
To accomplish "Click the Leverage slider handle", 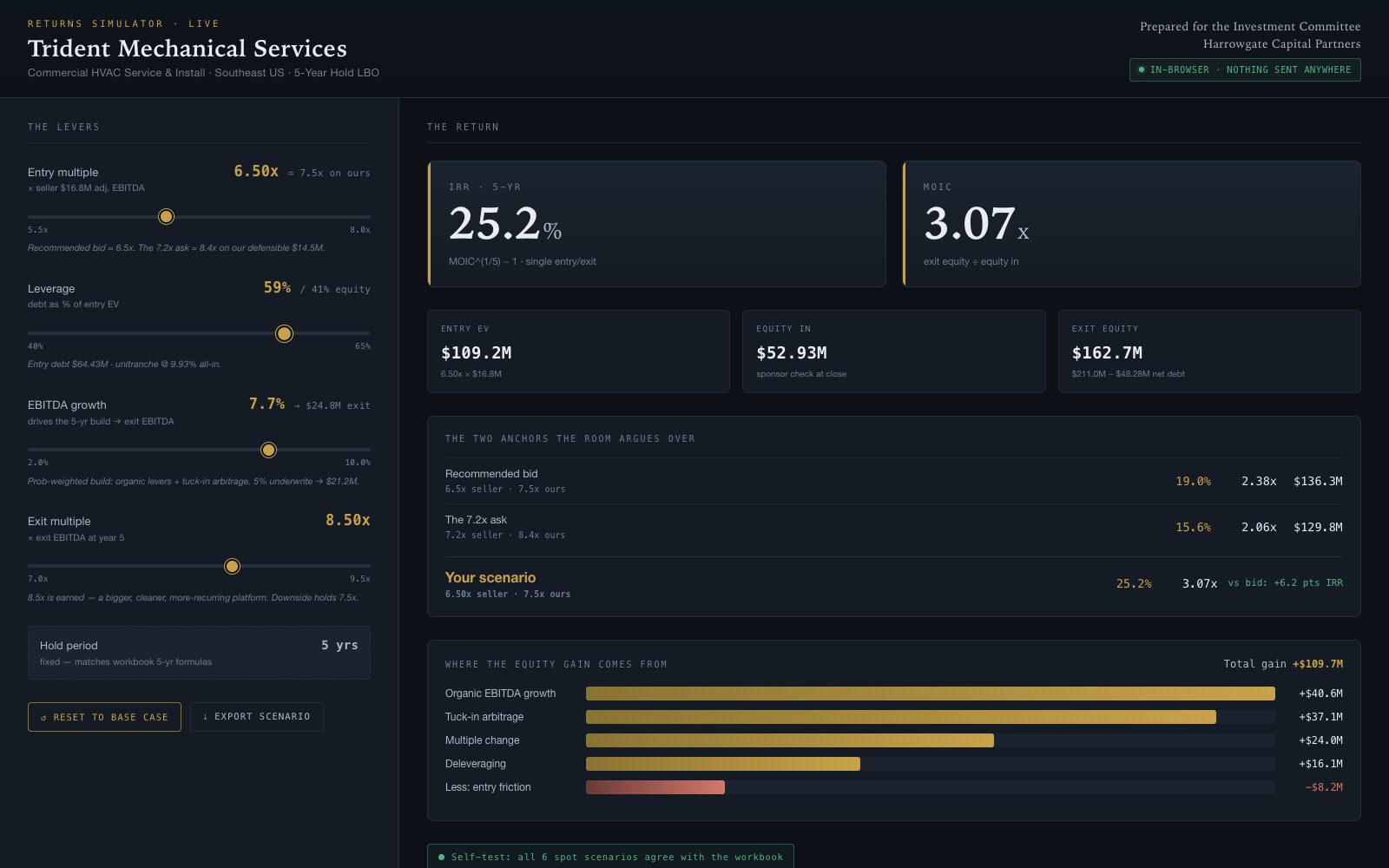I will 284,333.
